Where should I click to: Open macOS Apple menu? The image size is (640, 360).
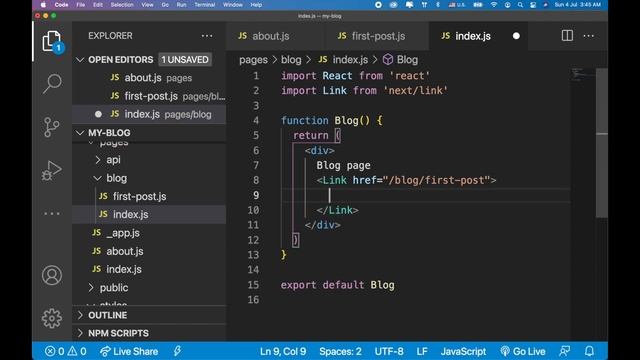click(43, 5)
